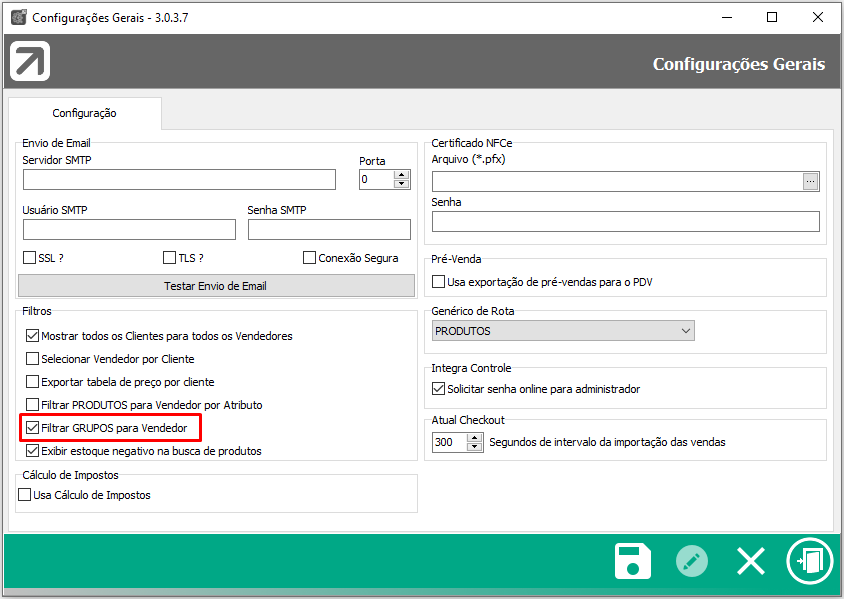Close the Configurações Gerais window
844x599 pixels.
coord(818,17)
